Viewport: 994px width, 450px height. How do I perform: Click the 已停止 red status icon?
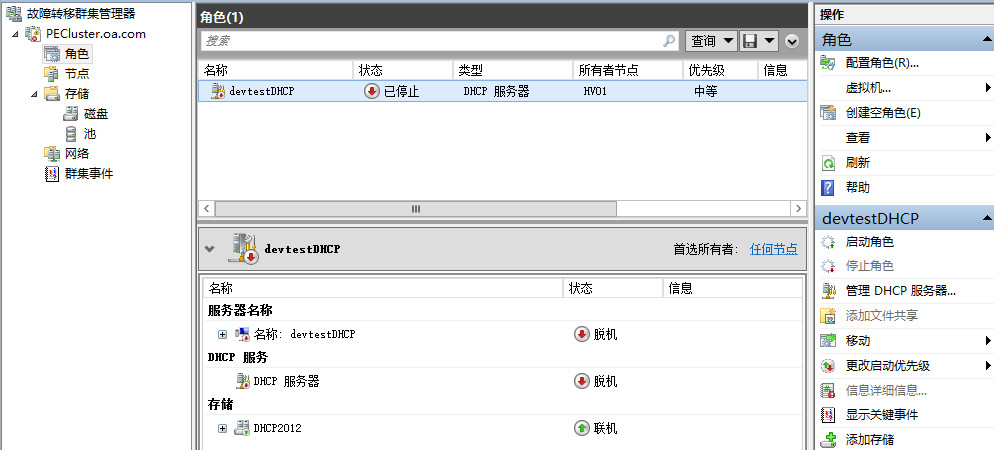pos(371,91)
